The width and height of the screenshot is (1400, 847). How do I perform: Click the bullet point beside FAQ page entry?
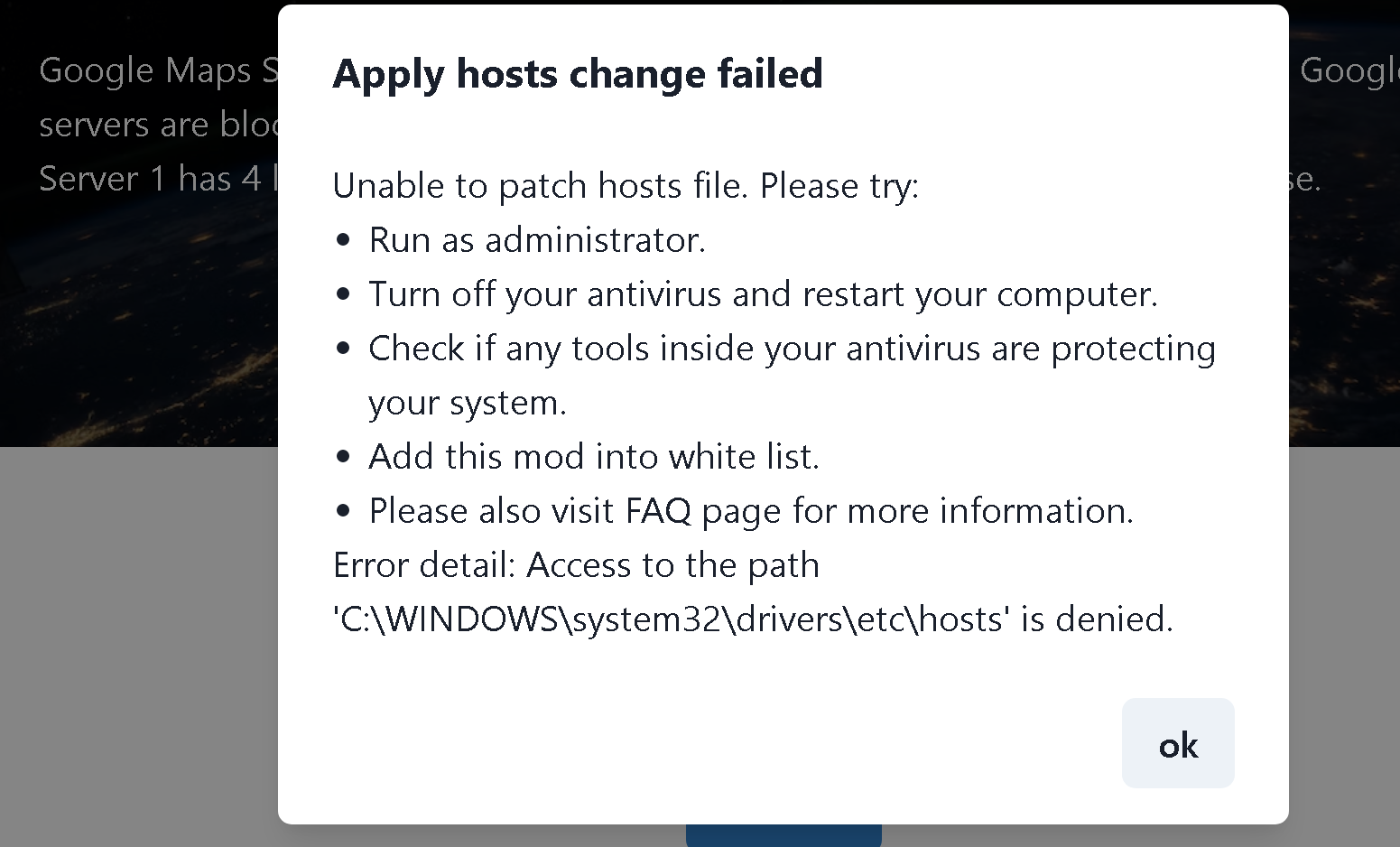point(343,509)
